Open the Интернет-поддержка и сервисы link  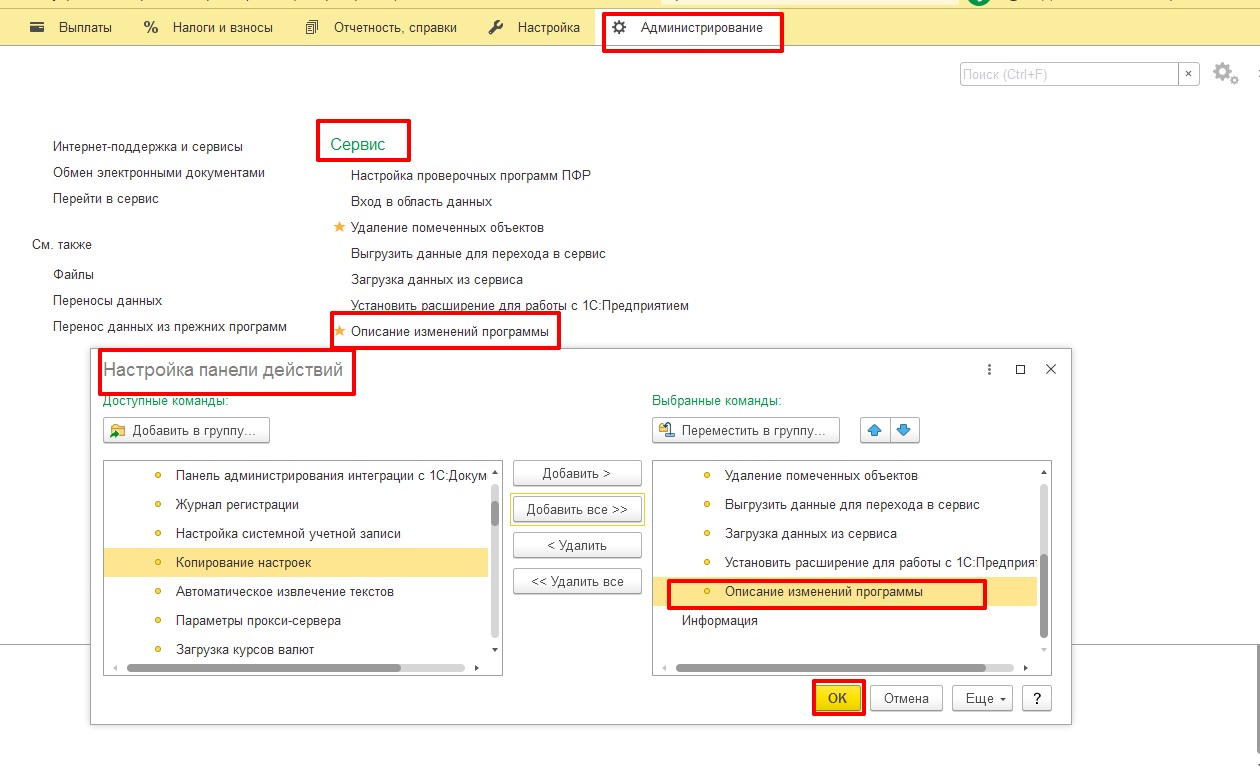click(148, 147)
